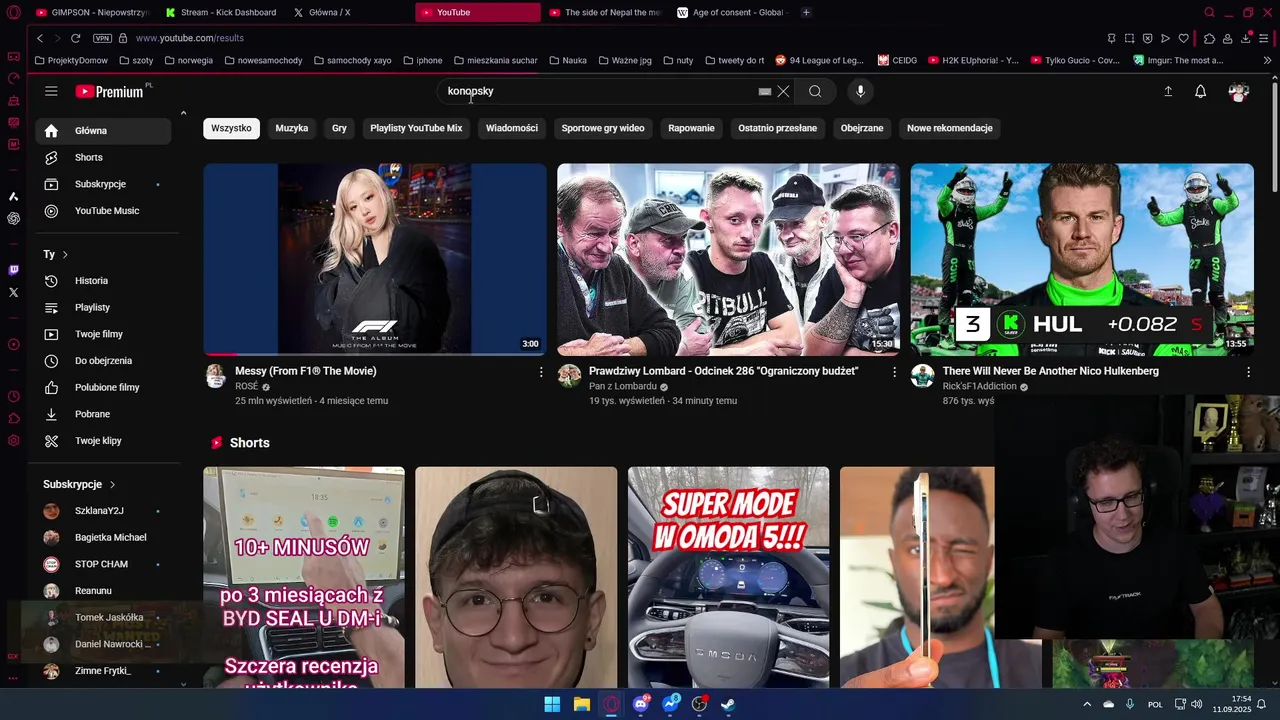Click the Opera tab search magnifier

(x=1209, y=12)
